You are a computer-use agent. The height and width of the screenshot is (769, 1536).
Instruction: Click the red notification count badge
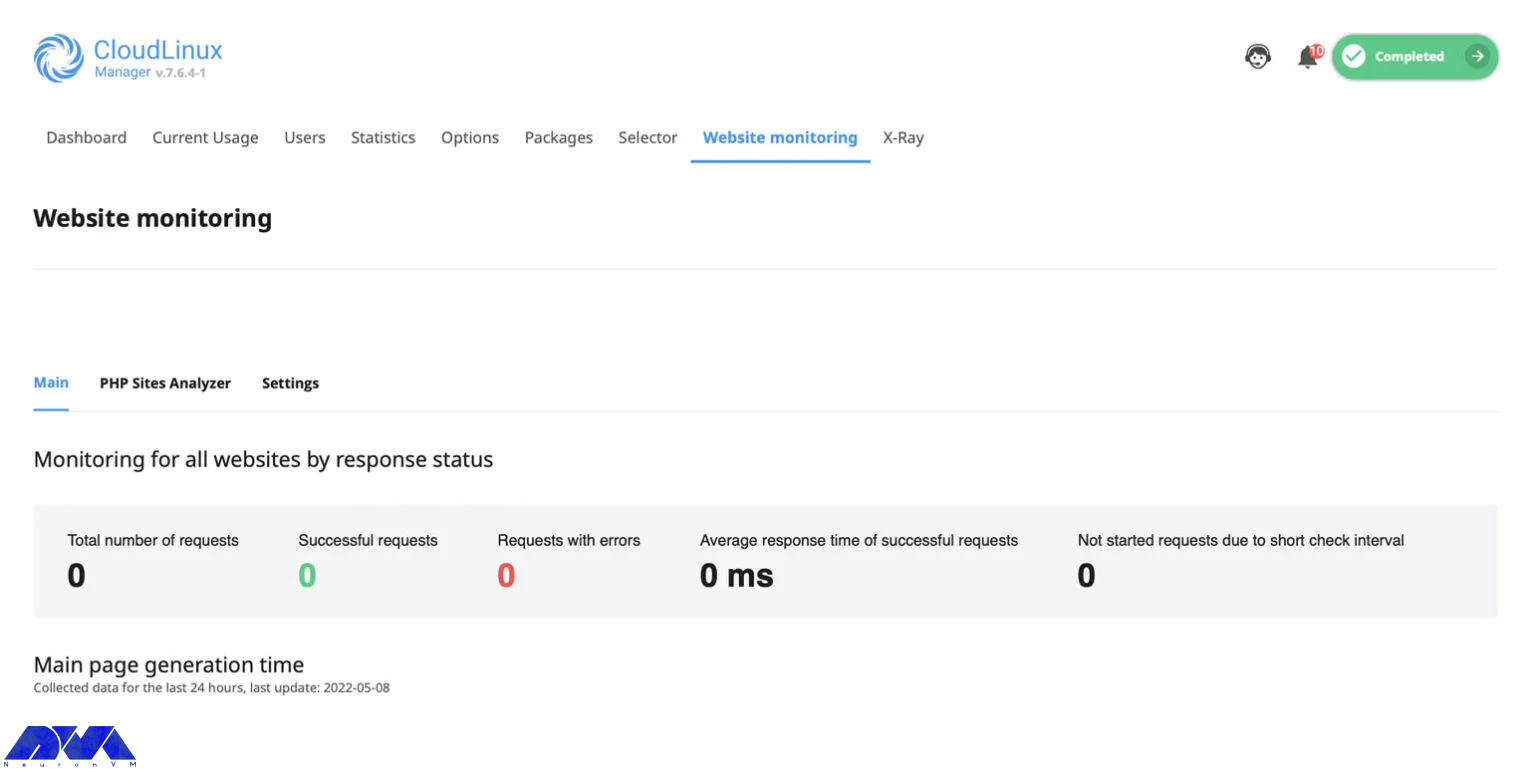tap(1317, 51)
